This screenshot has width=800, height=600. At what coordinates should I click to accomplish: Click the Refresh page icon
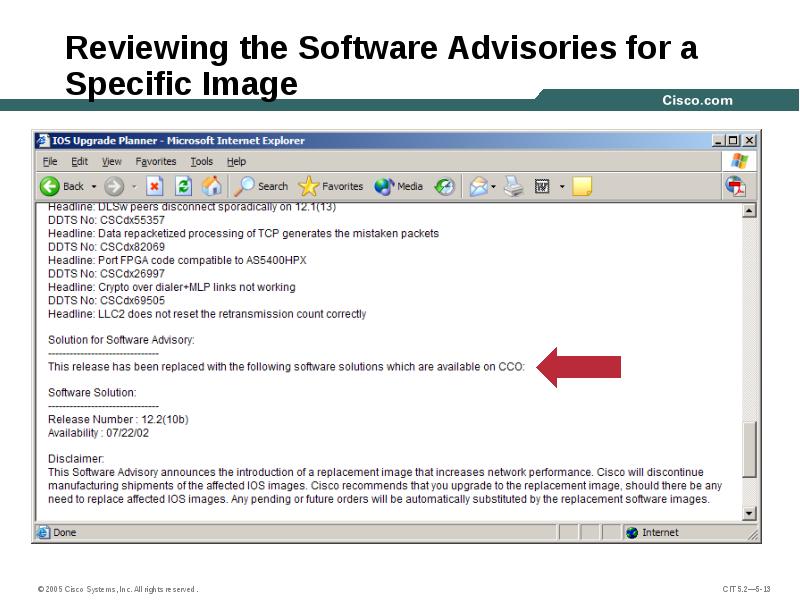point(183,186)
